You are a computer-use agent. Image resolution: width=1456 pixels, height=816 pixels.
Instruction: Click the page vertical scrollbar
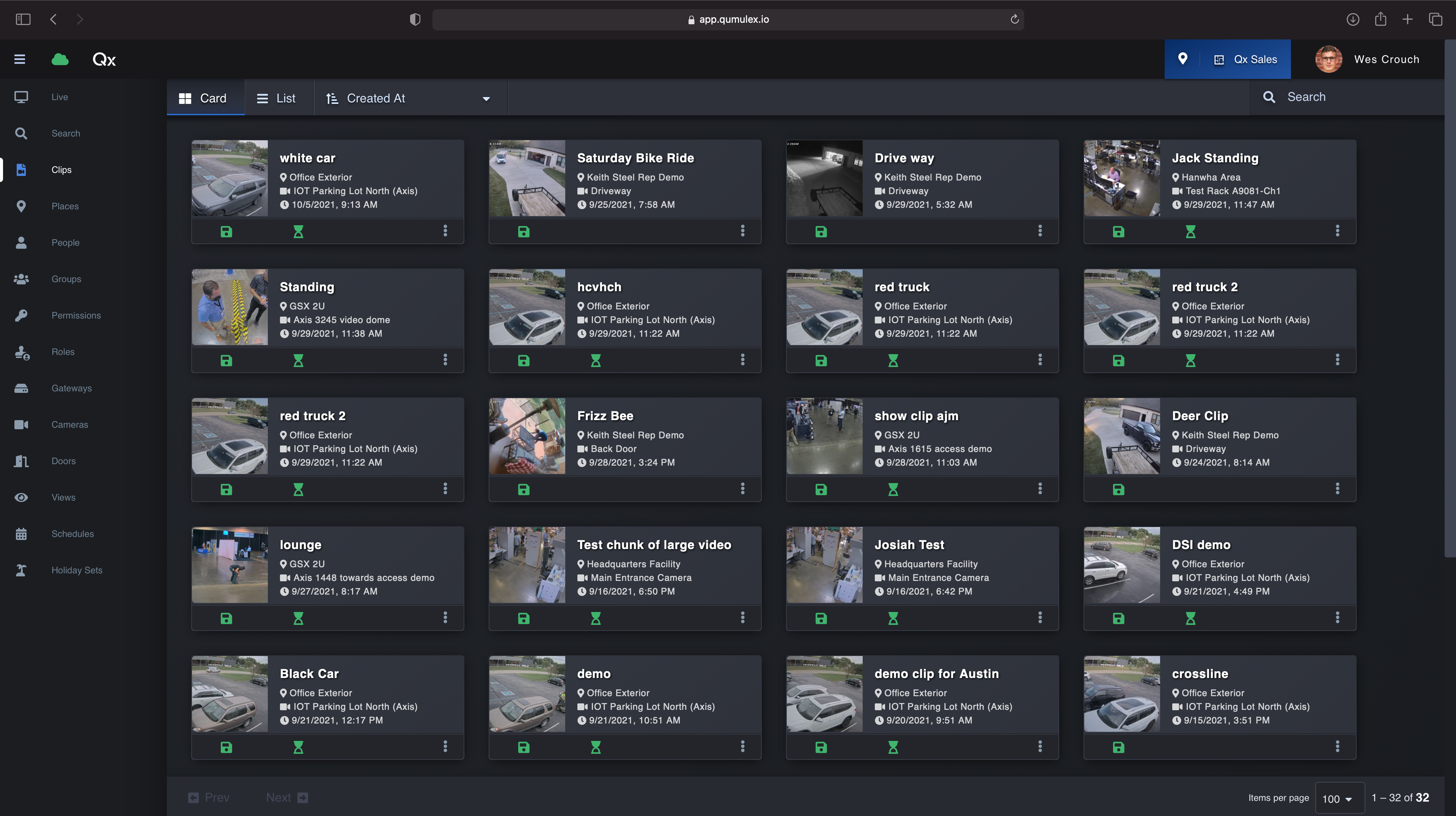coord(1450,298)
